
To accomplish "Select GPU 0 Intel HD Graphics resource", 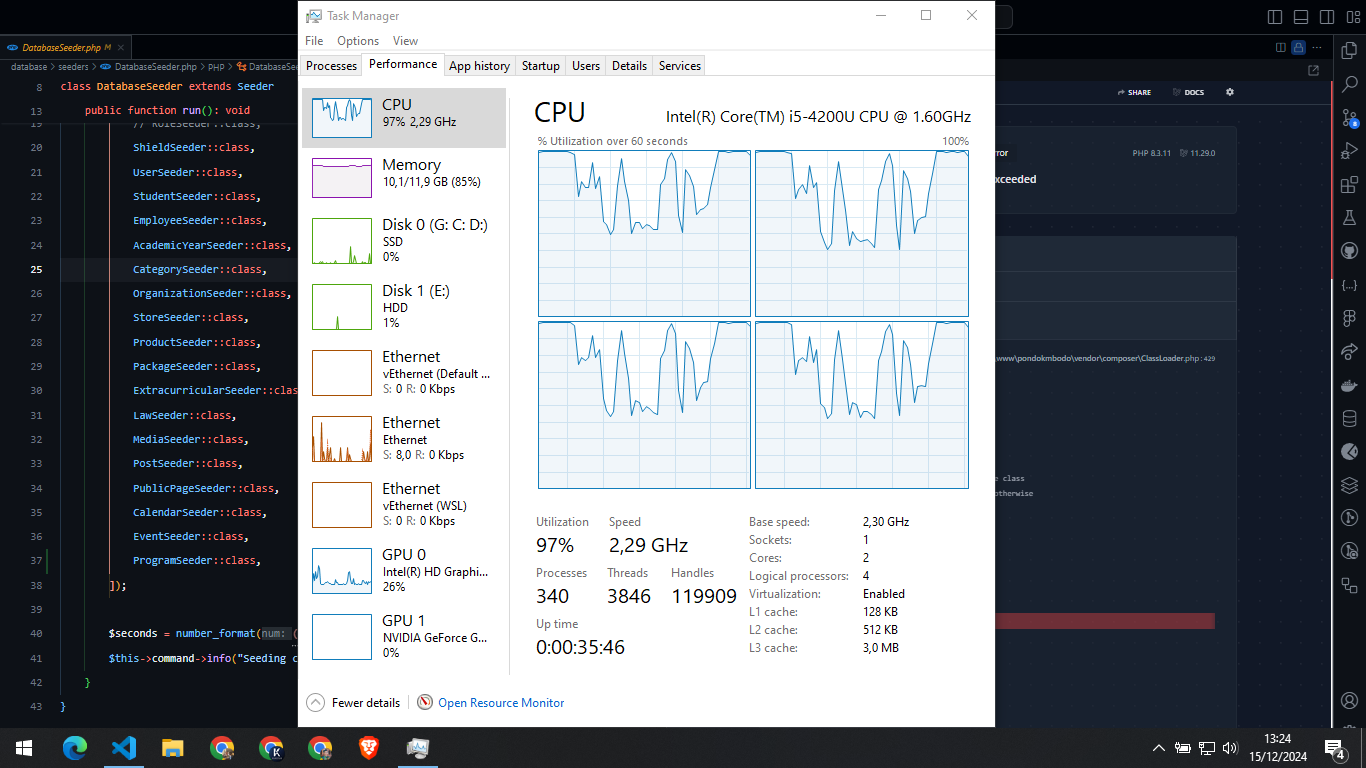I will tap(404, 570).
